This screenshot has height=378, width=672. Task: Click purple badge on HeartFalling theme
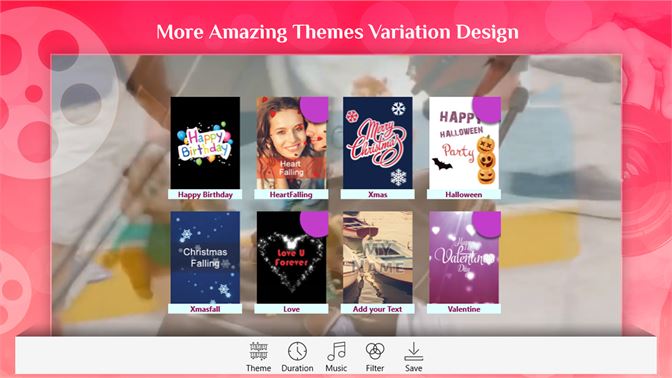315,109
